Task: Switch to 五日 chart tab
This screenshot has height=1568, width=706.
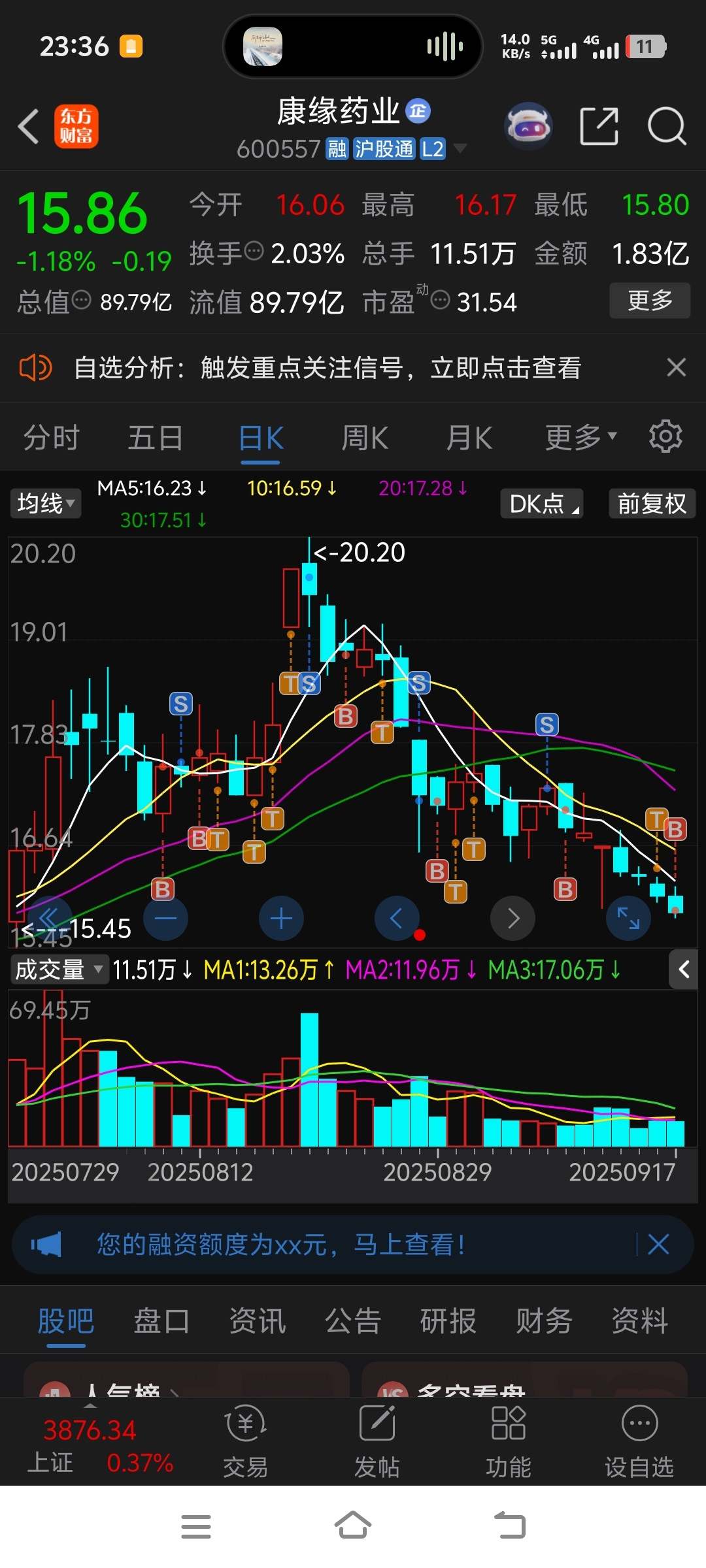Action: click(x=156, y=437)
